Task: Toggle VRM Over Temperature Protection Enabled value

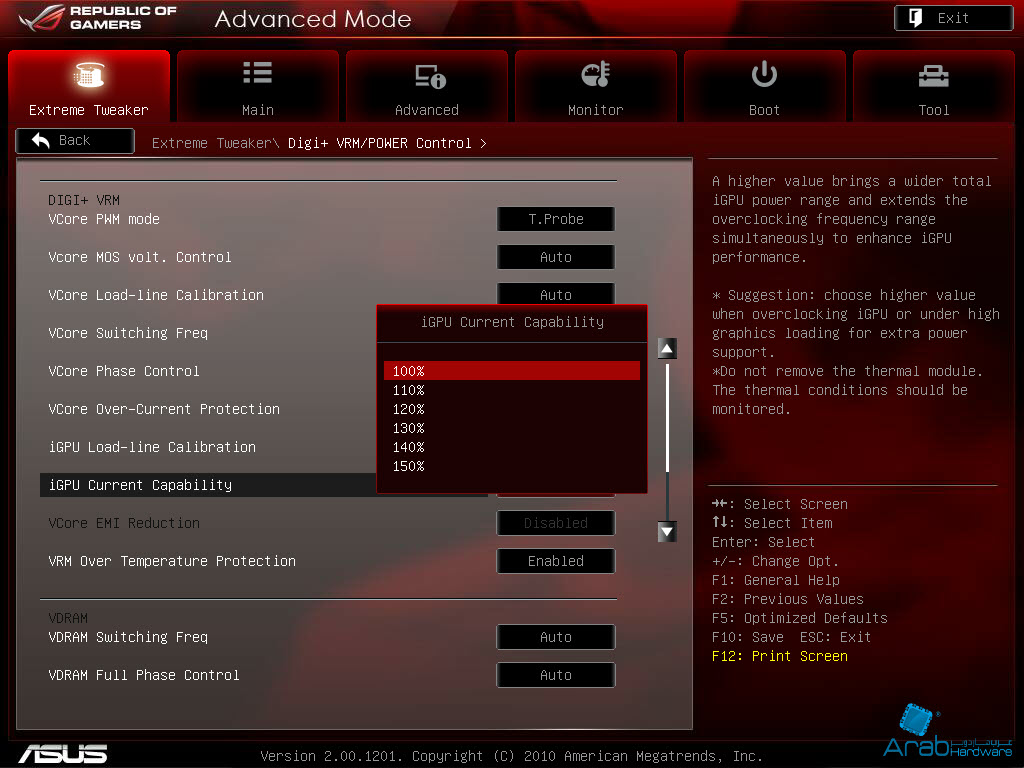Action: point(555,561)
